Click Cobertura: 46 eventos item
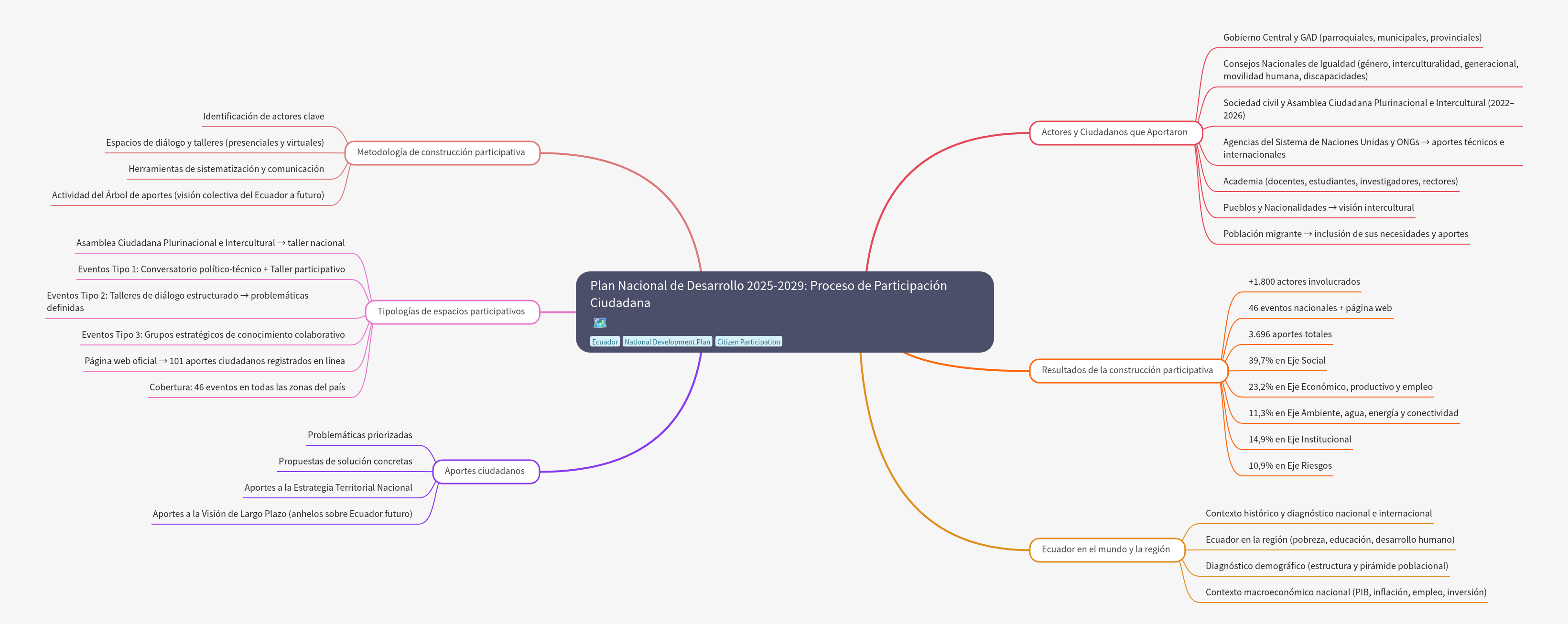Screen dimensions: 1568x624 pos(247,387)
